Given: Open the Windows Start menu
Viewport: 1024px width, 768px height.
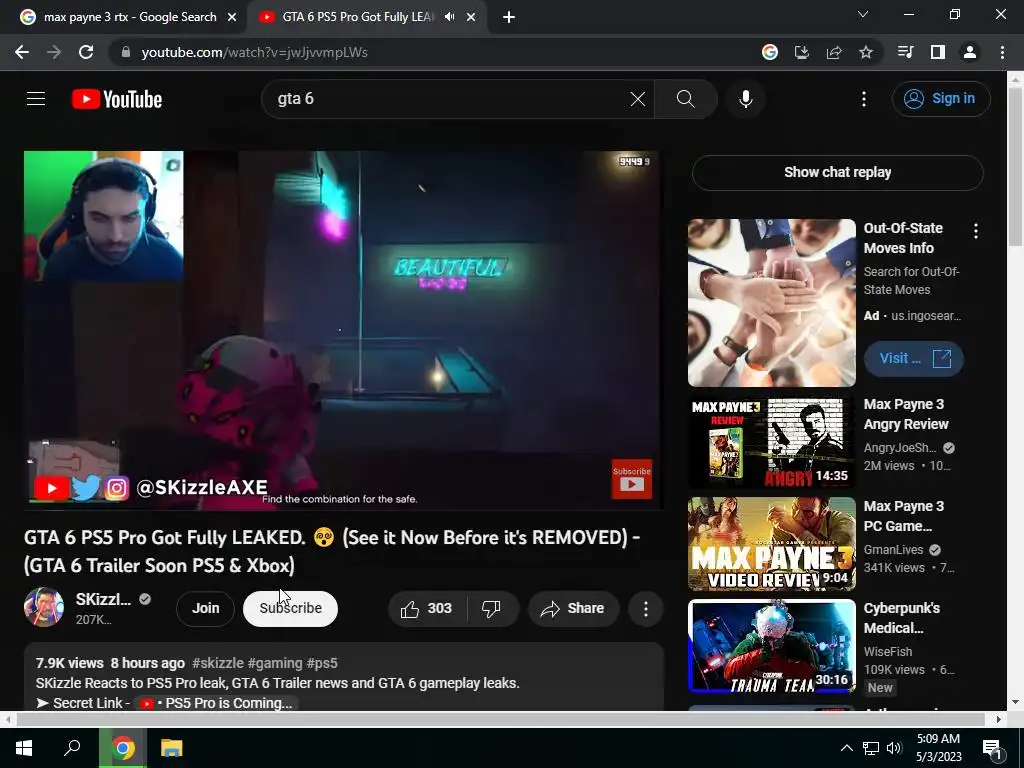Looking at the screenshot, I should (24, 748).
